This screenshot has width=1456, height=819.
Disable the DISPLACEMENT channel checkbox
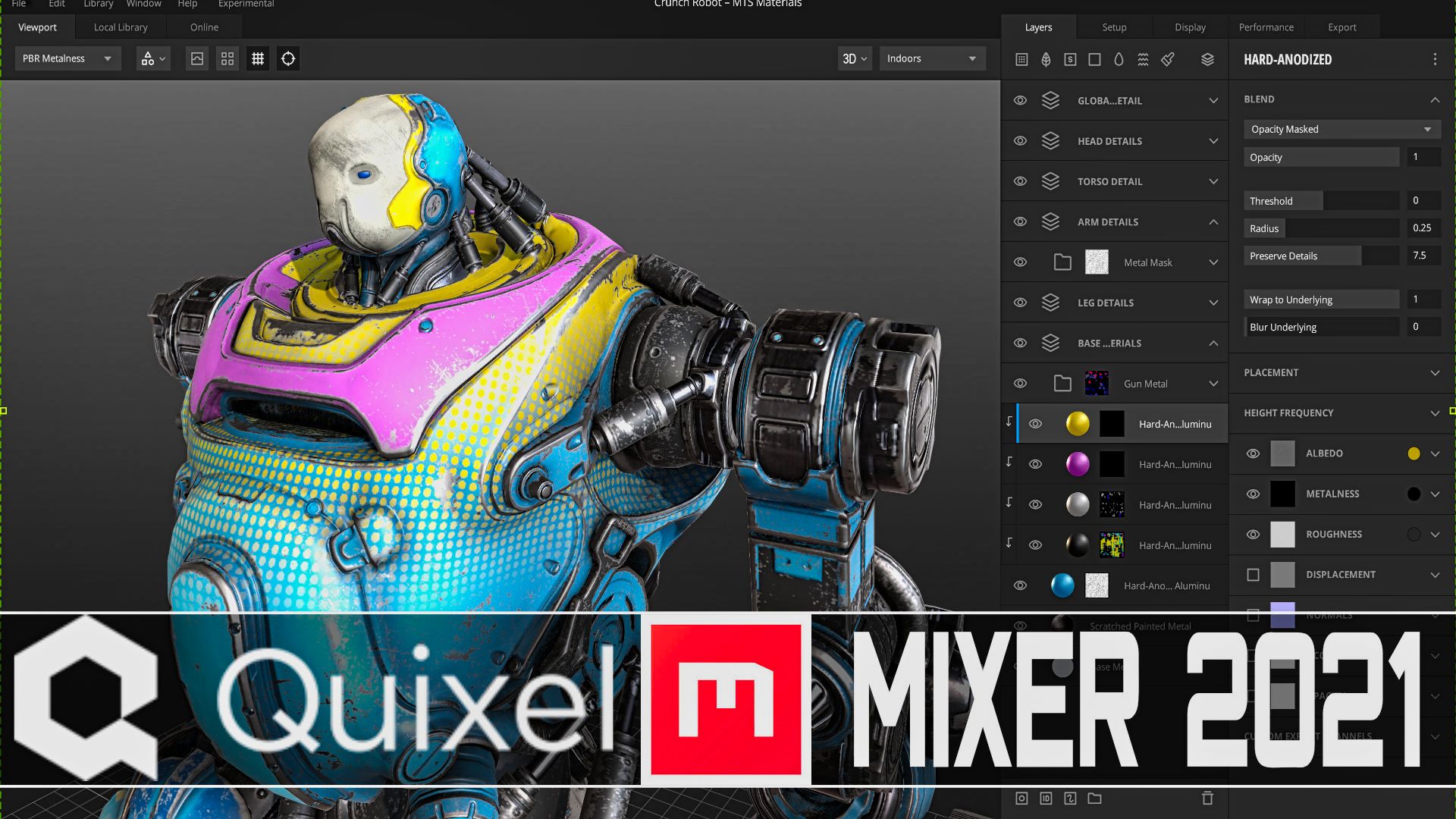point(1253,575)
